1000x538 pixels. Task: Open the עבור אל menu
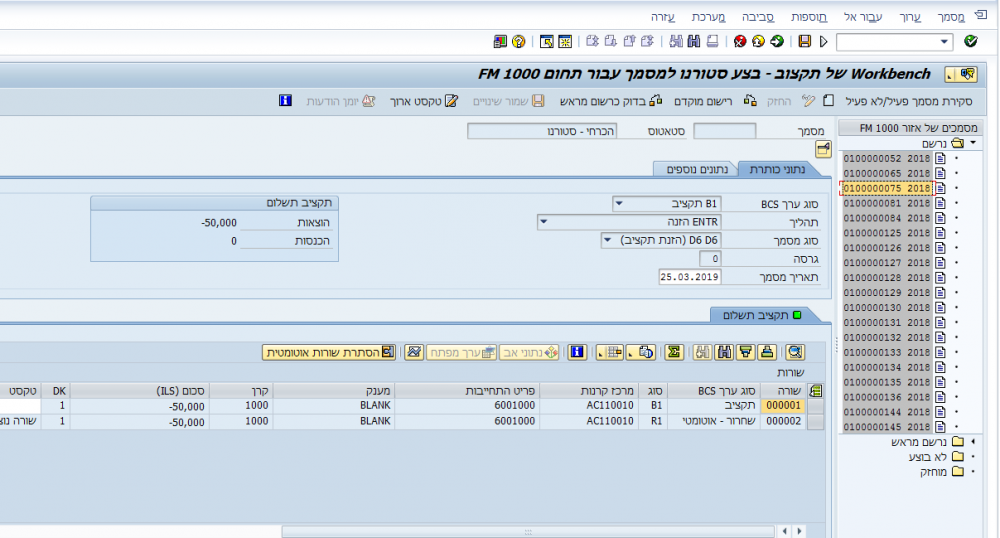point(863,17)
